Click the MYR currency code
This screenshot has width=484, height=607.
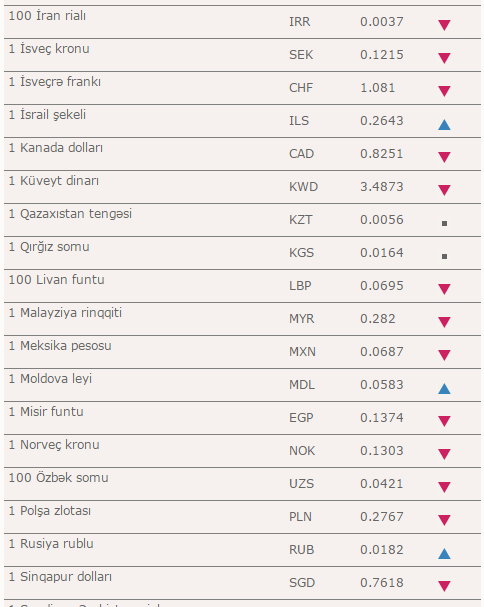(302, 319)
